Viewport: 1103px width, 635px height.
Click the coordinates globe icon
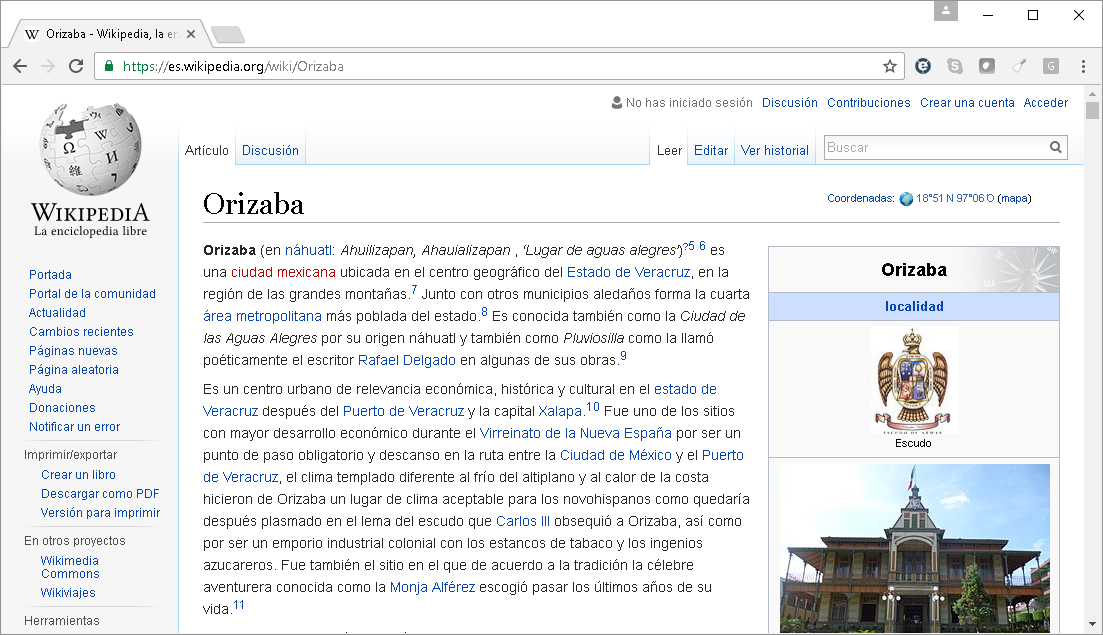[906, 199]
